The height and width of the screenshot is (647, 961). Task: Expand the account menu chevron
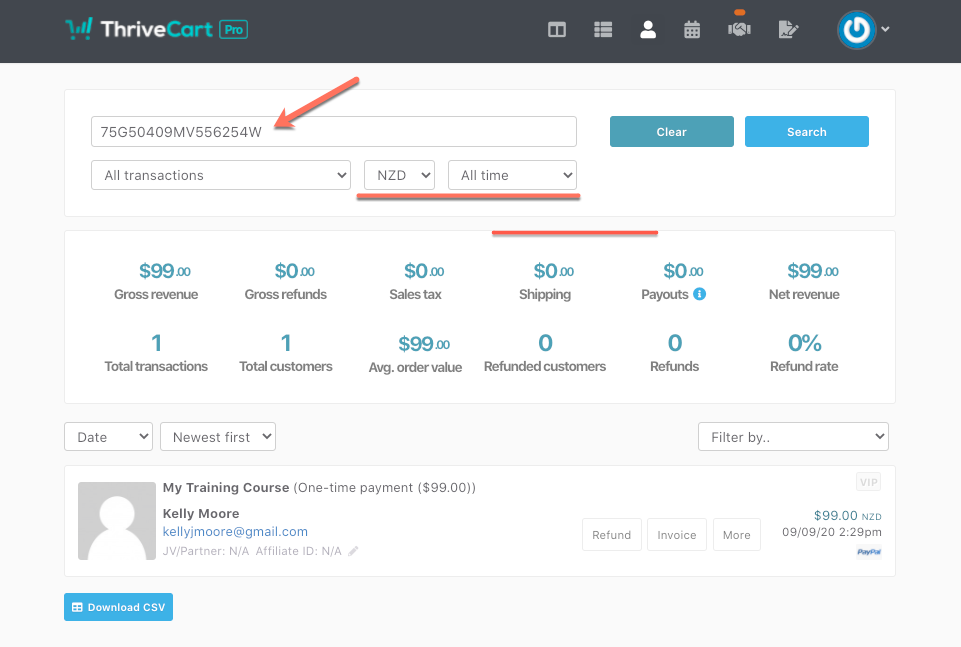pos(885,29)
